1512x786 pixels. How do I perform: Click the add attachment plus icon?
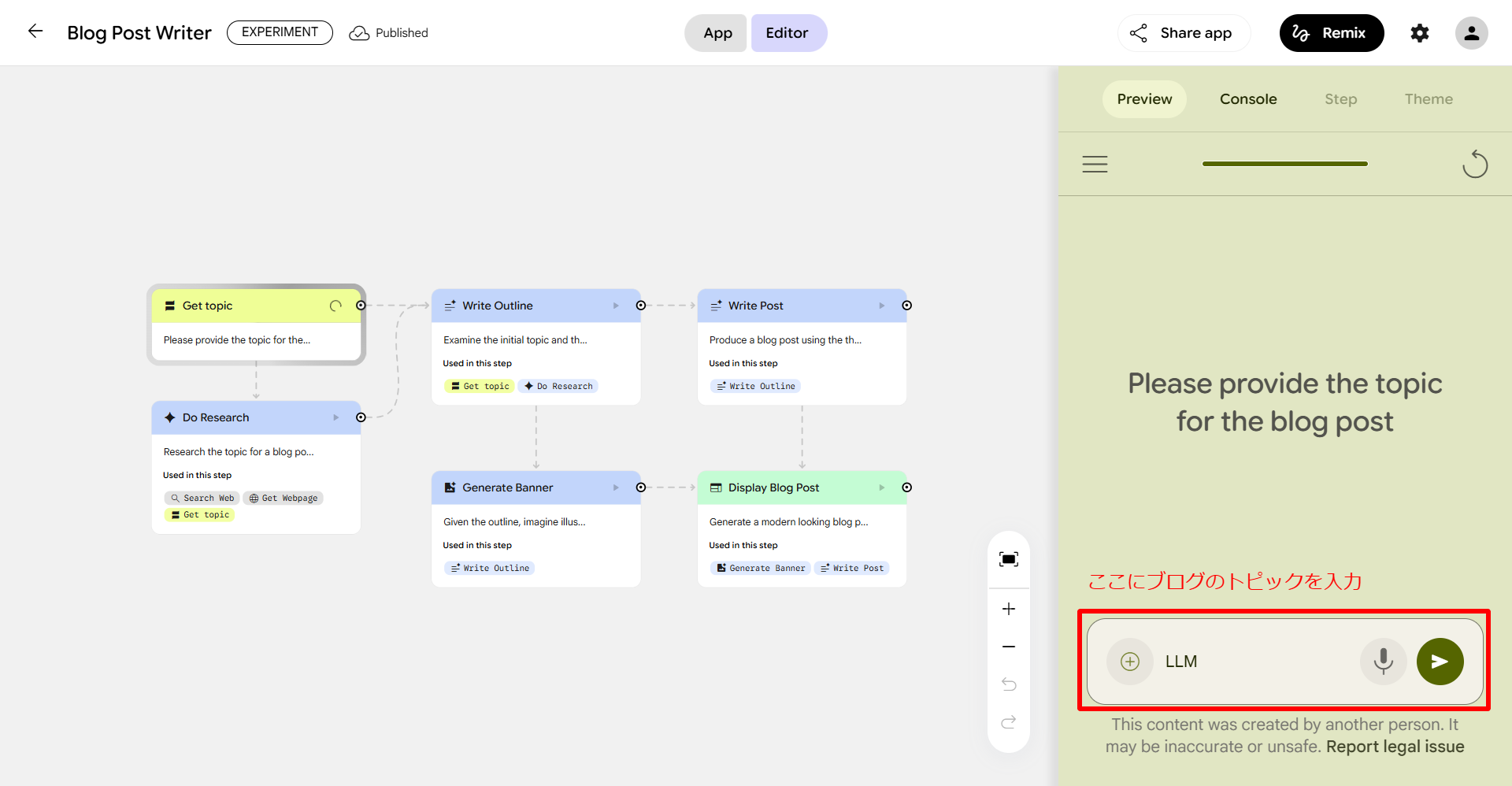coord(1129,662)
